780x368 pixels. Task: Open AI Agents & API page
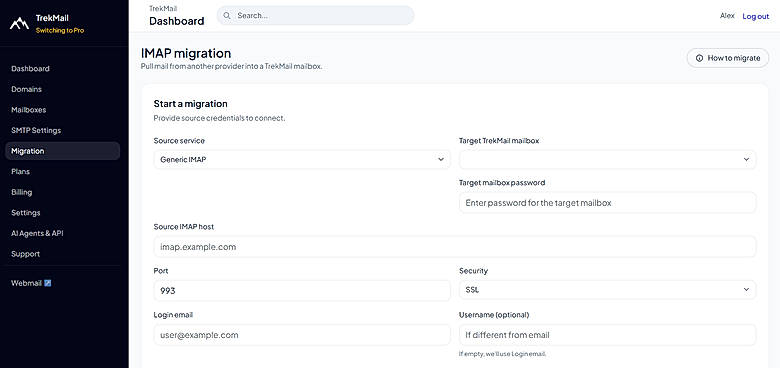37,233
